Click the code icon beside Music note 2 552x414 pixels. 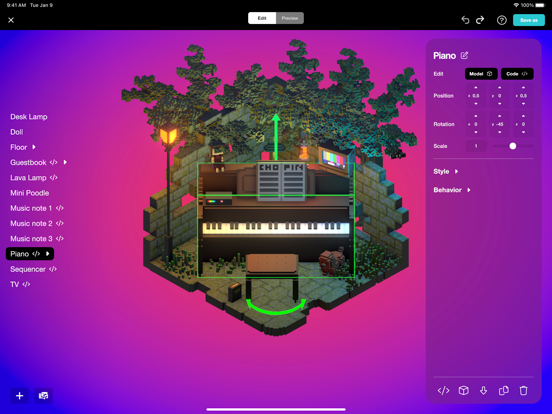(x=59, y=224)
